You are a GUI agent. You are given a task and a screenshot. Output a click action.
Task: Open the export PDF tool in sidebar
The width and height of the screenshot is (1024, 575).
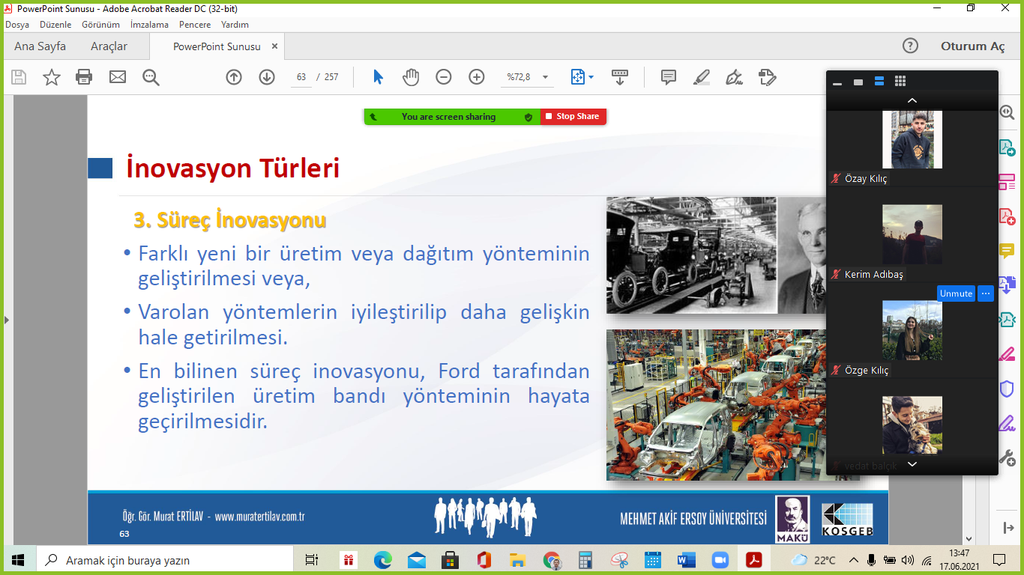(1007, 148)
